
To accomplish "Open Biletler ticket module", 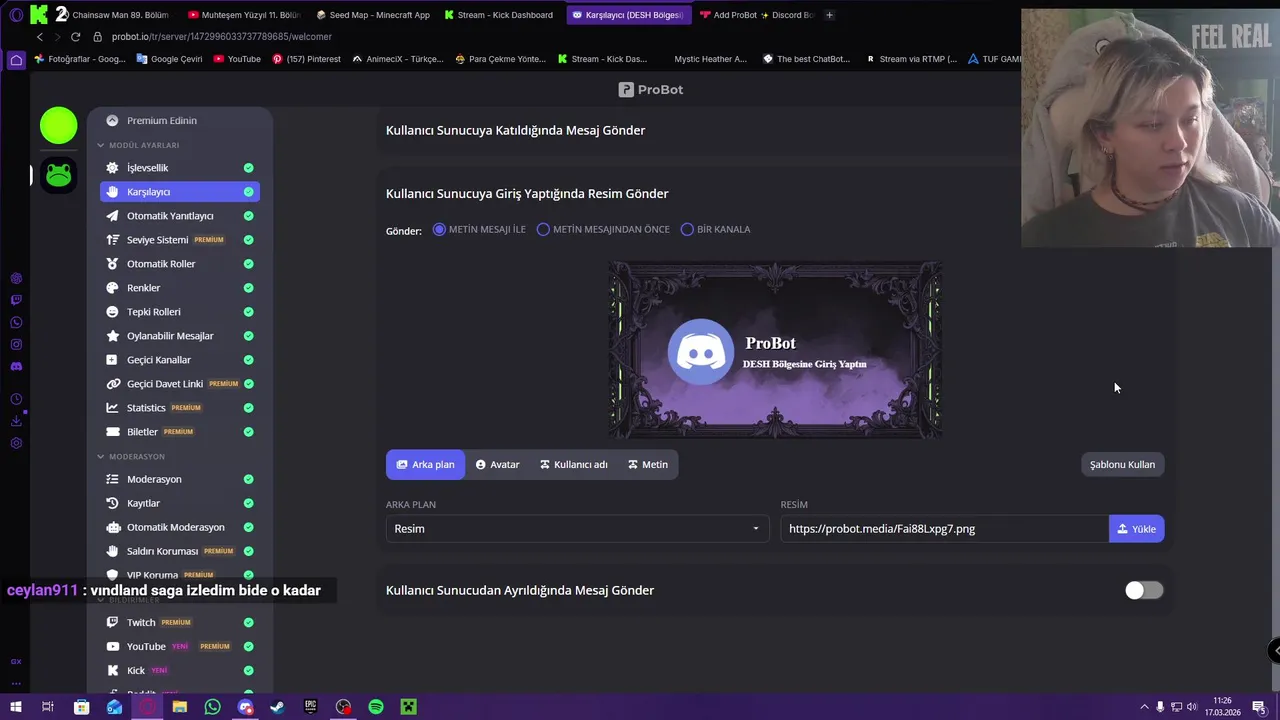I will [179, 432].
